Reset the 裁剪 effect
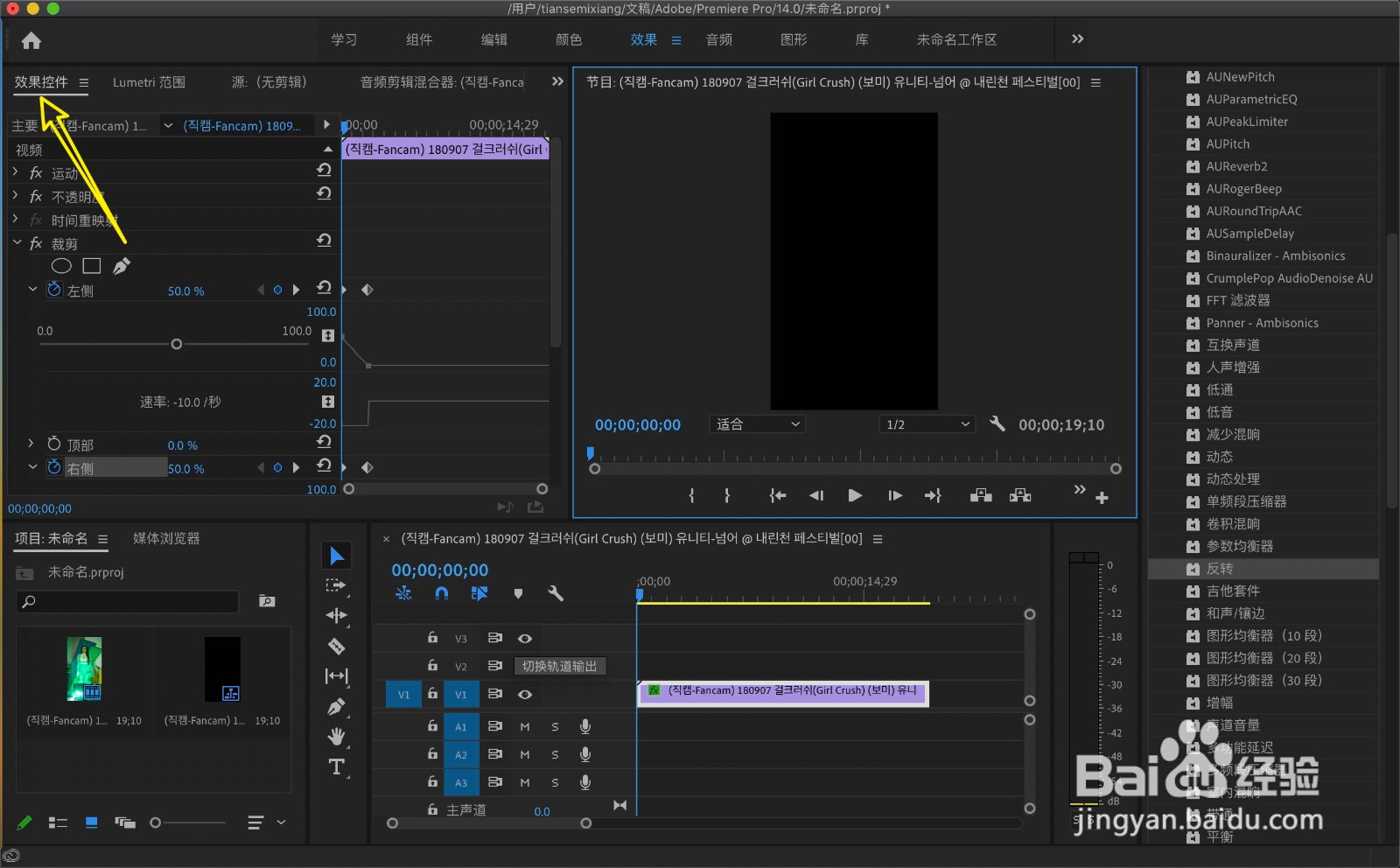This screenshot has height=868, width=1400. [x=324, y=240]
